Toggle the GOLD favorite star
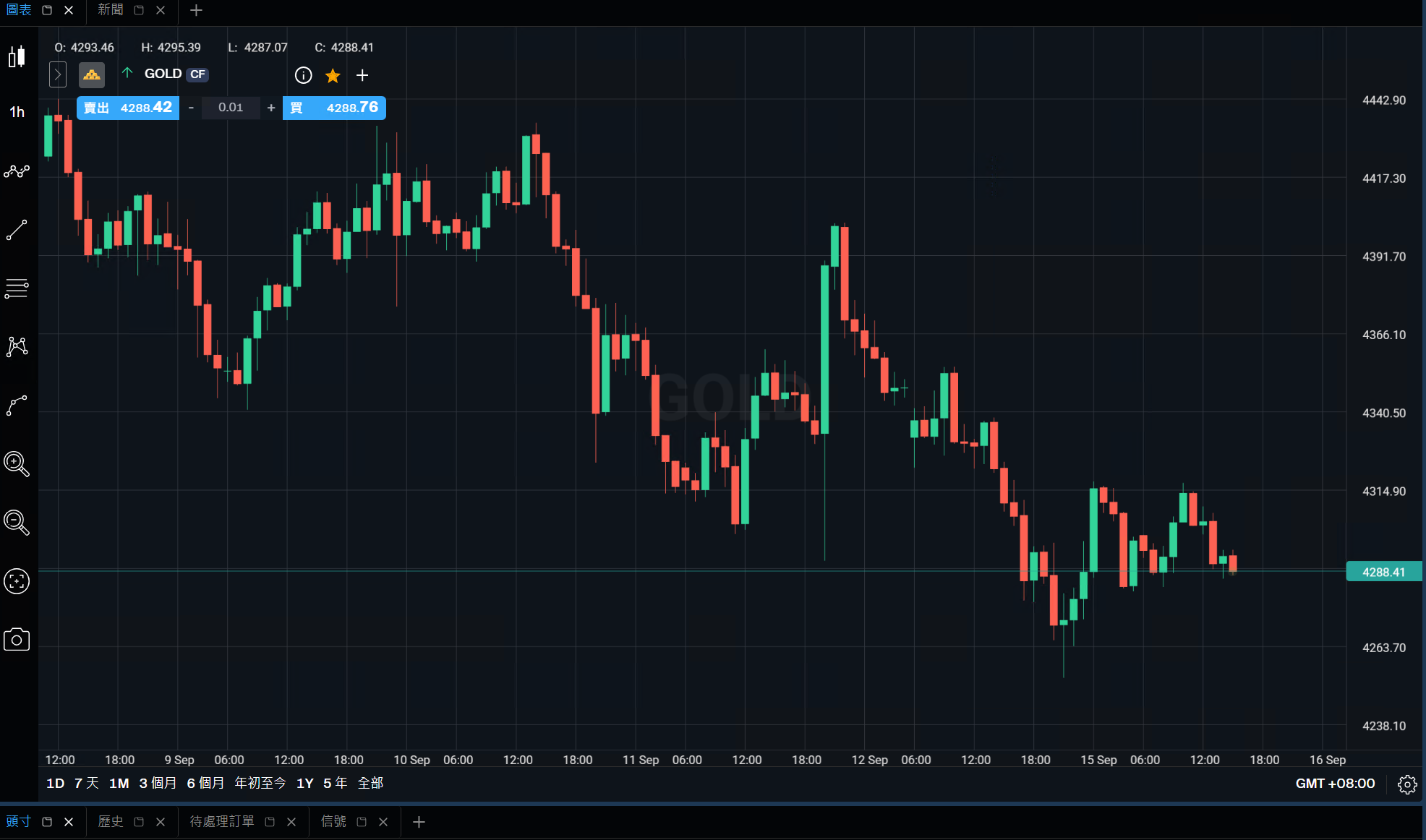This screenshot has width=1426, height=840. pos(333,75)
